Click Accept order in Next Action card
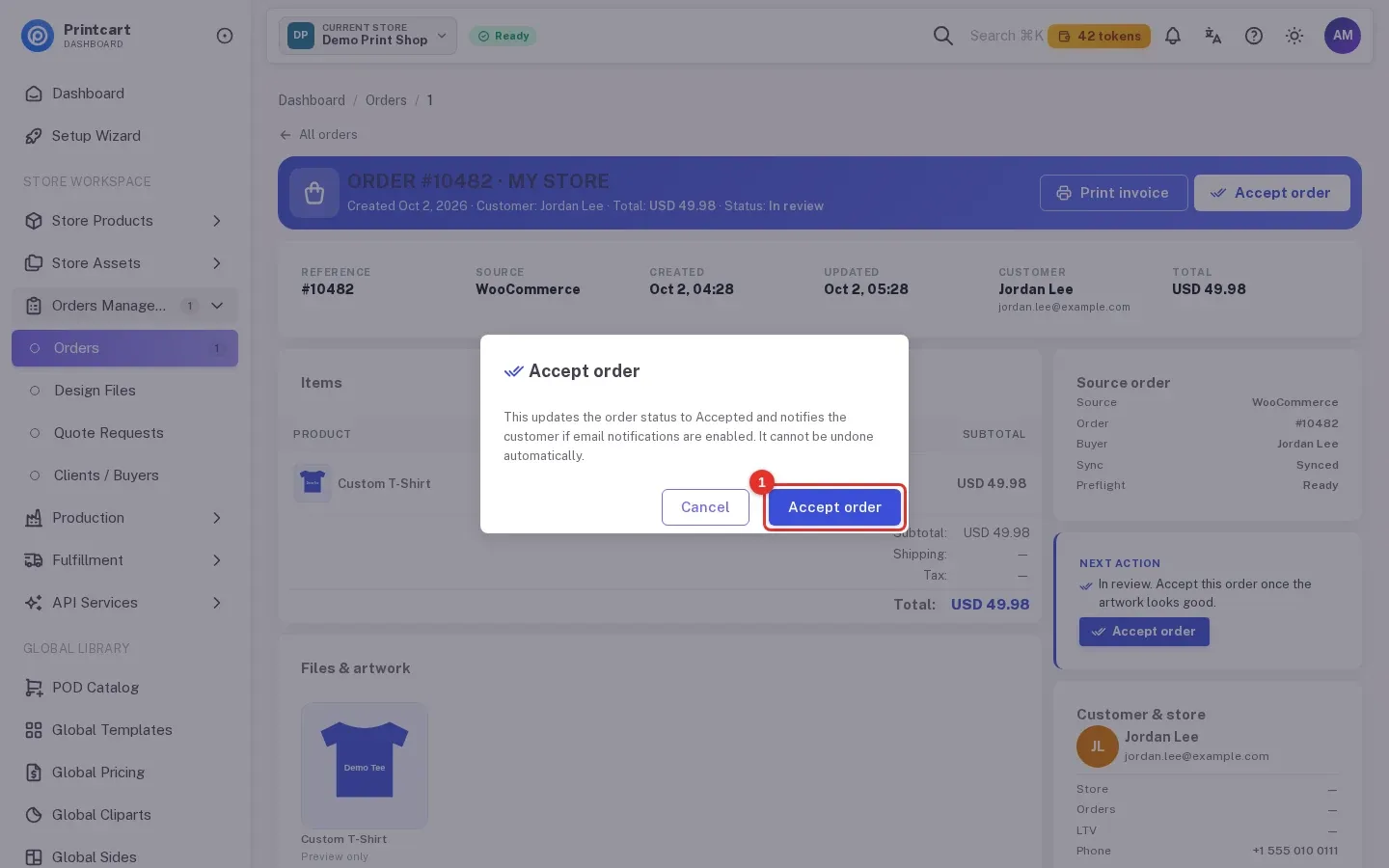Viewport: 1389px width, 868px height. 1144,632
